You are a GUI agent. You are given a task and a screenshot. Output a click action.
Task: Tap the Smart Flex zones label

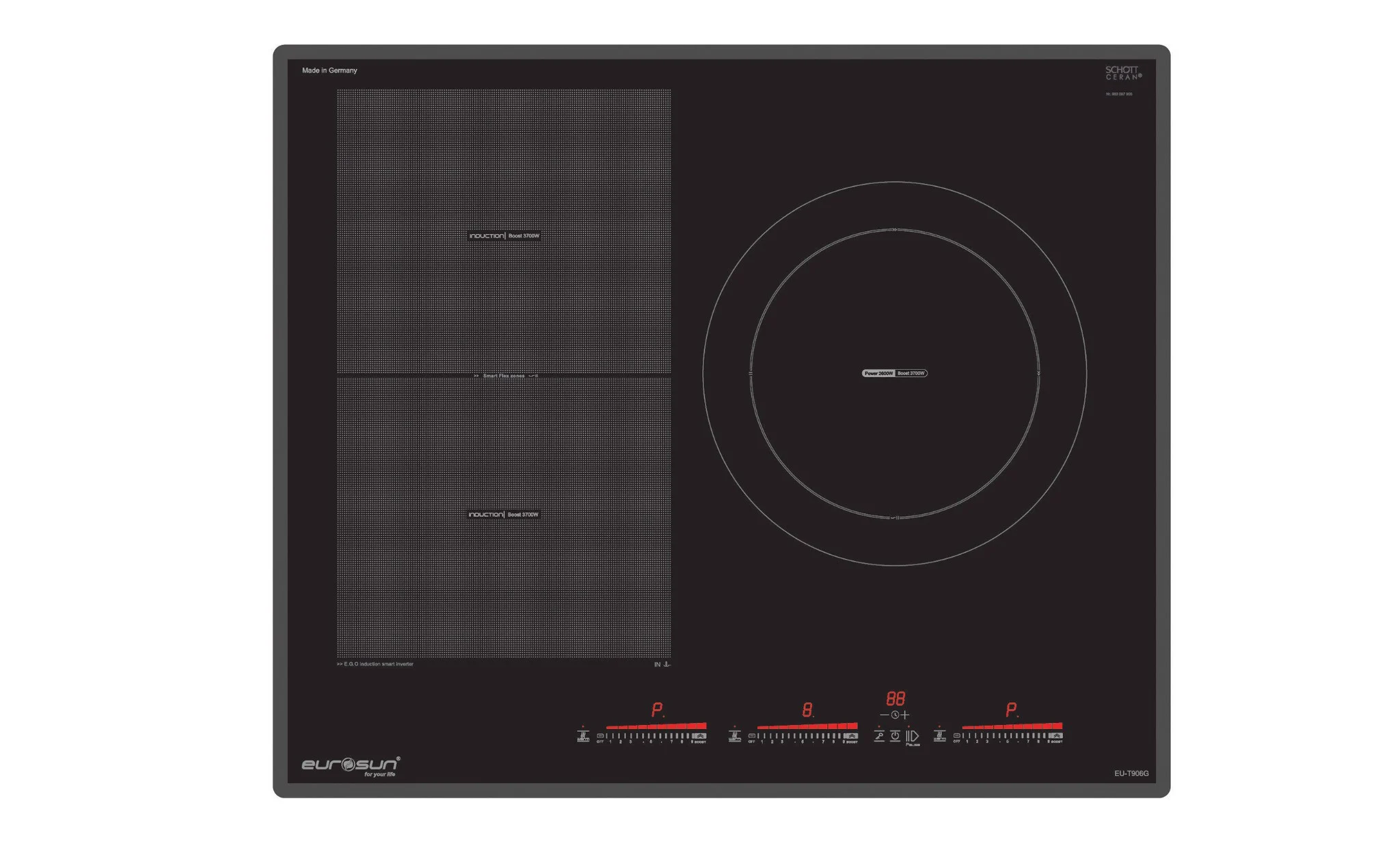(504, 375)
